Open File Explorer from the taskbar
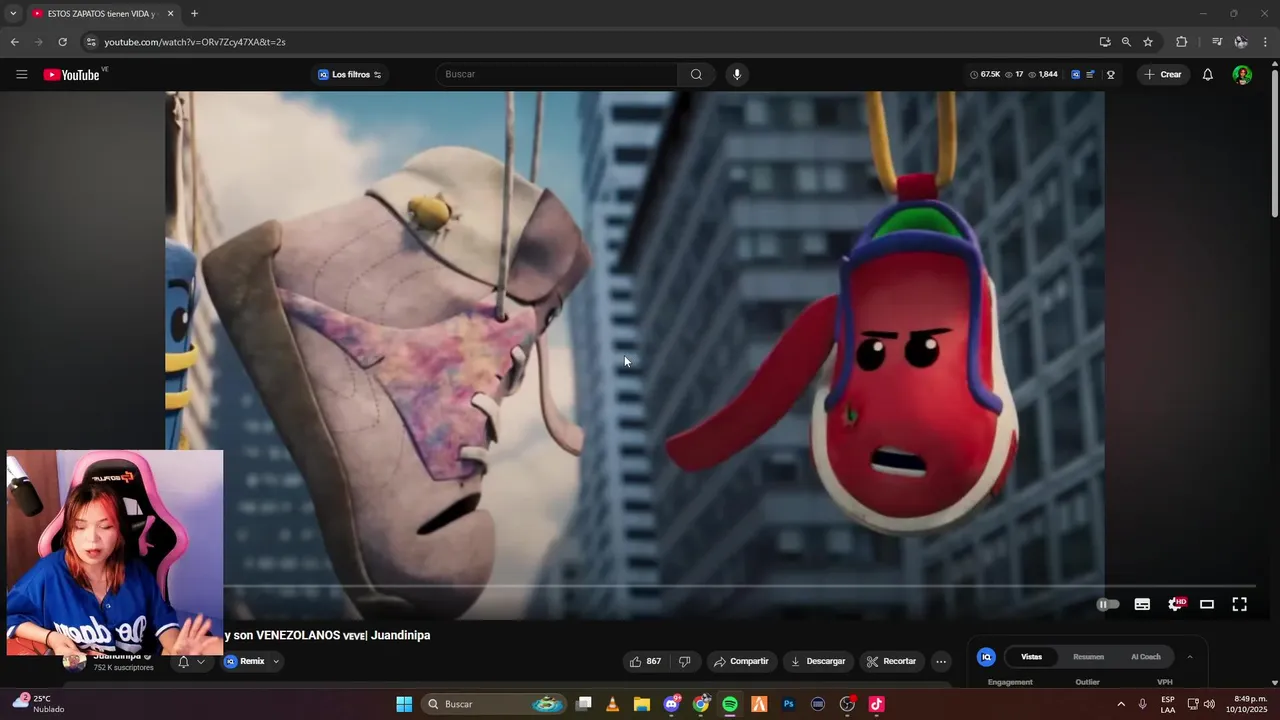The image size is (1280, 720). 641,704
